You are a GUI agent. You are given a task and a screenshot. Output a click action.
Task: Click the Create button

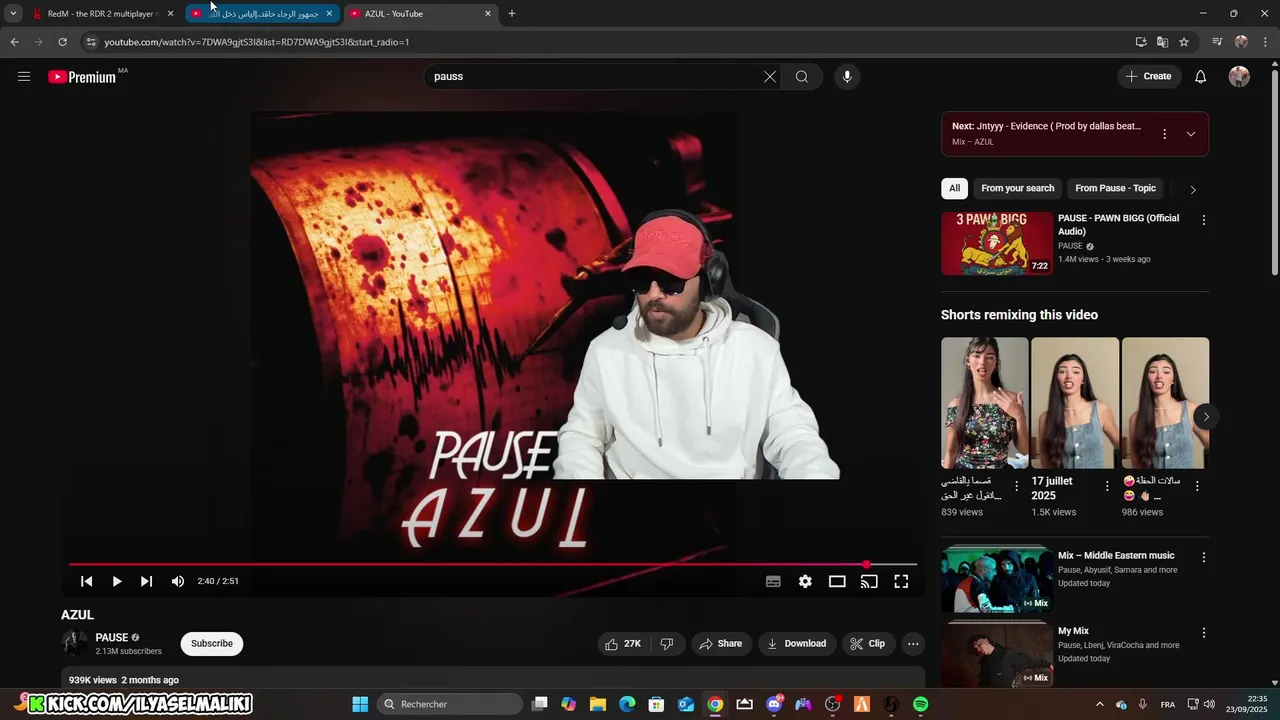pos(1148,76)
